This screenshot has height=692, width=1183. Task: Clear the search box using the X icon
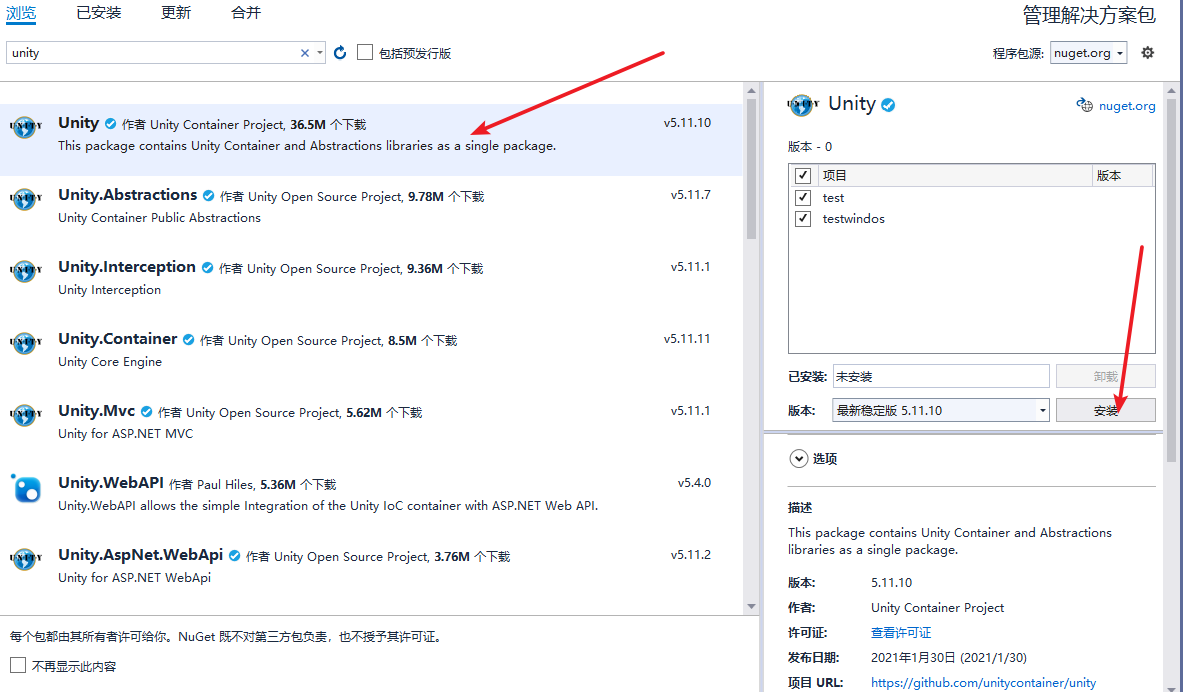(x=304, y=52)
